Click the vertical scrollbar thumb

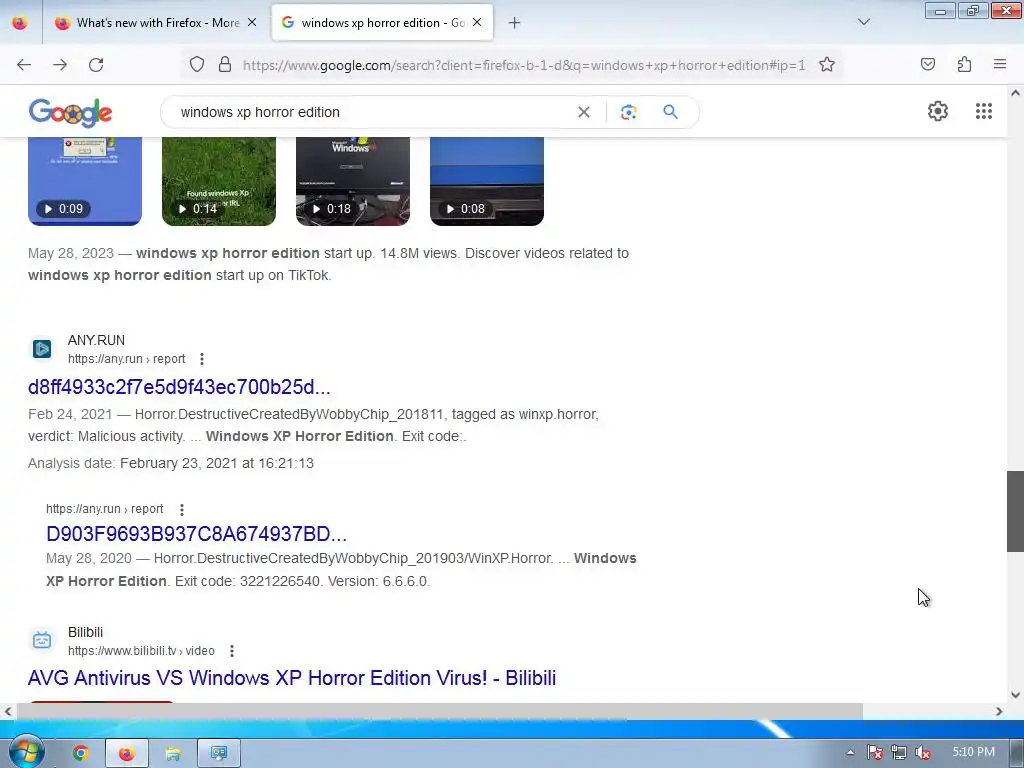(x=1015, y=511)
